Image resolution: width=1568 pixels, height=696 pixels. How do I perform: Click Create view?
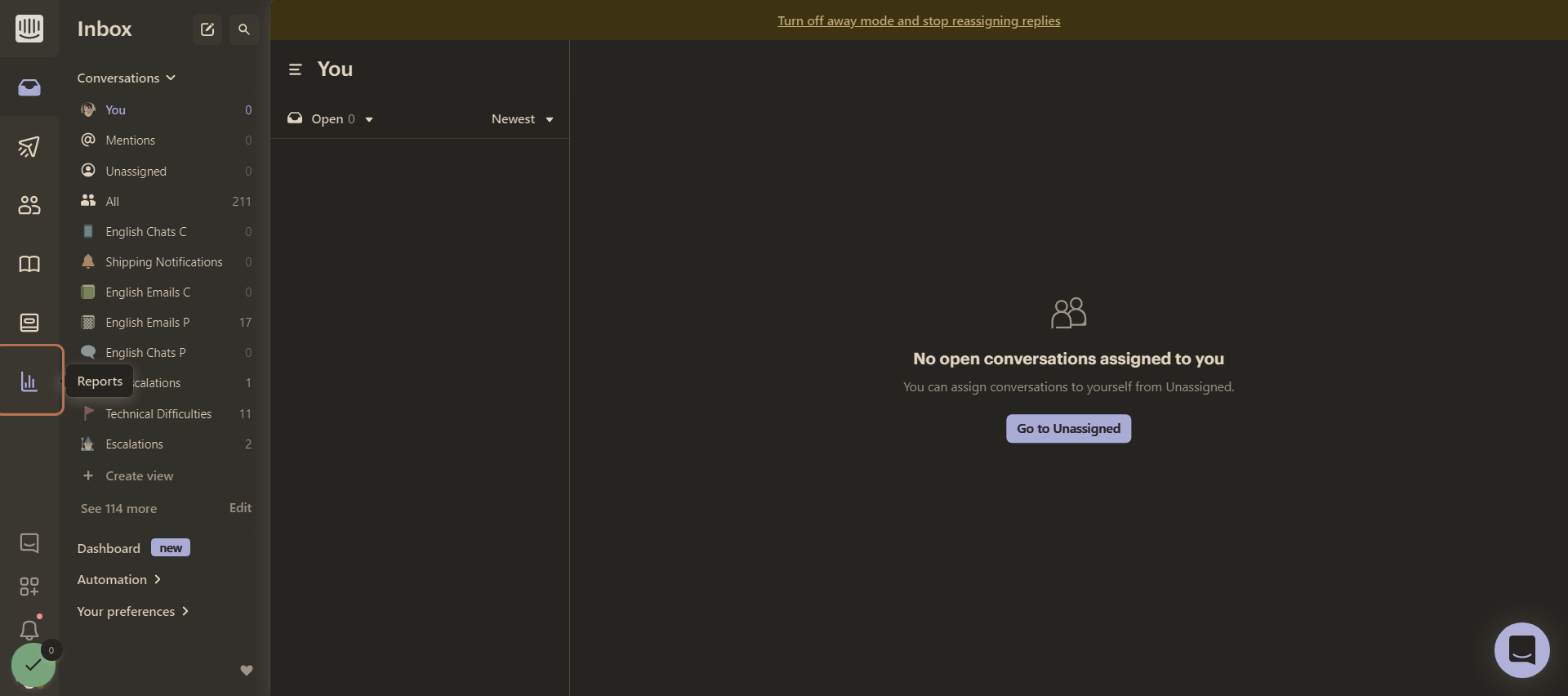click(128, 476)
